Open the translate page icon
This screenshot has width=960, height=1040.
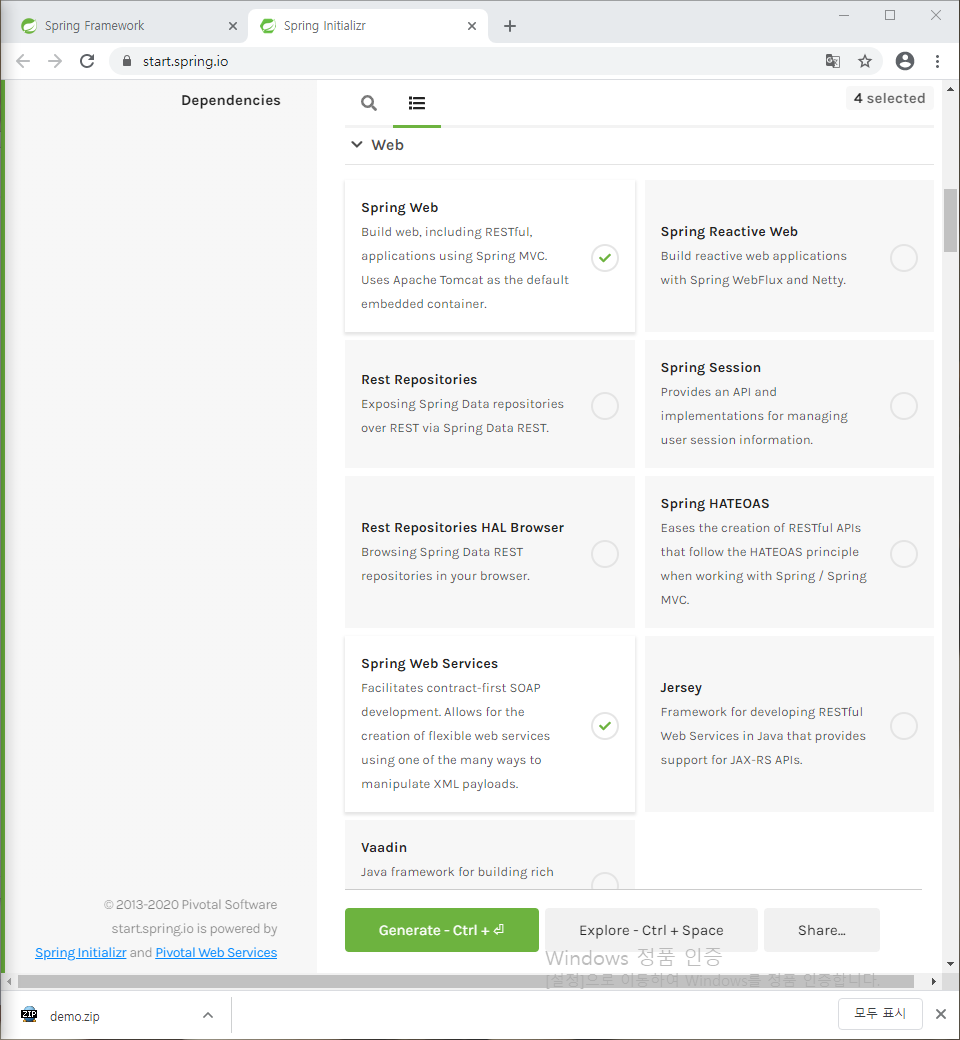point(833,61)
